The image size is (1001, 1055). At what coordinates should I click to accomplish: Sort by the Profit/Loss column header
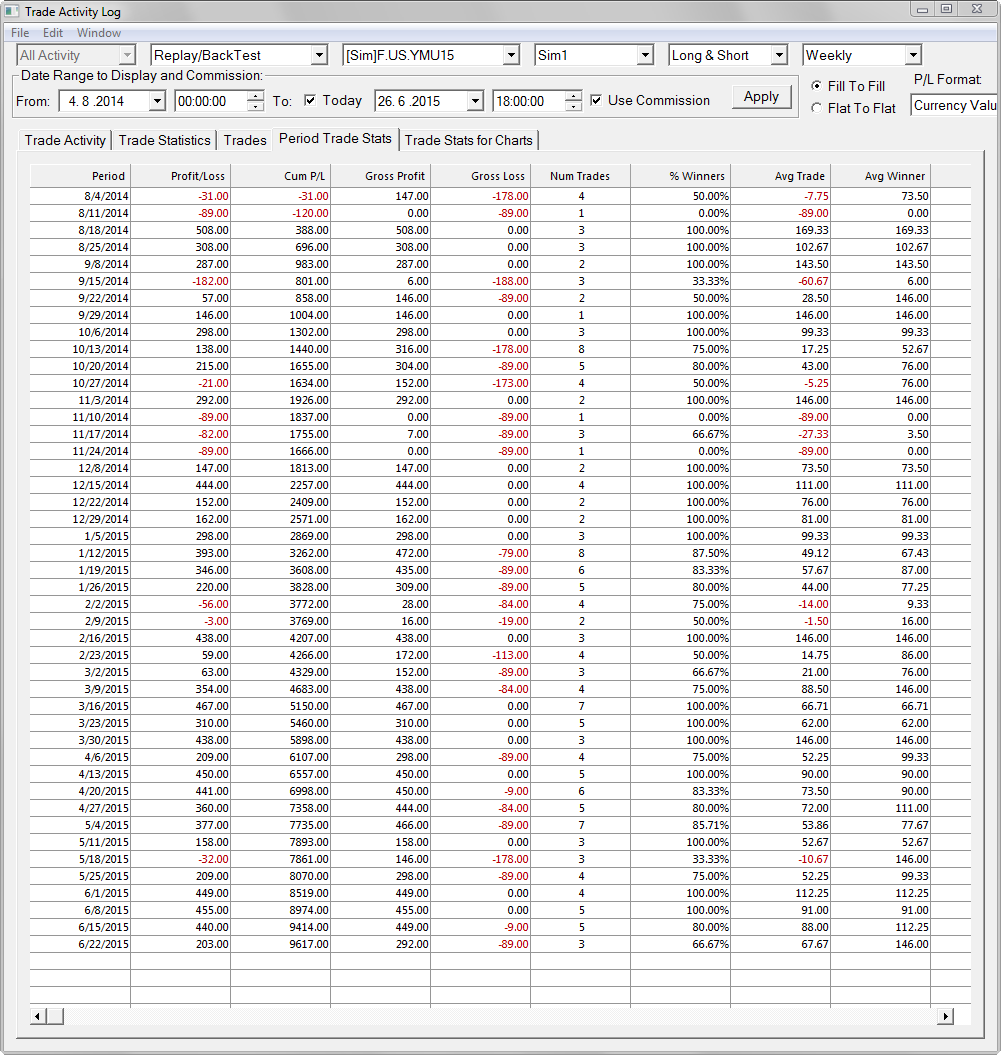[180, 176]
